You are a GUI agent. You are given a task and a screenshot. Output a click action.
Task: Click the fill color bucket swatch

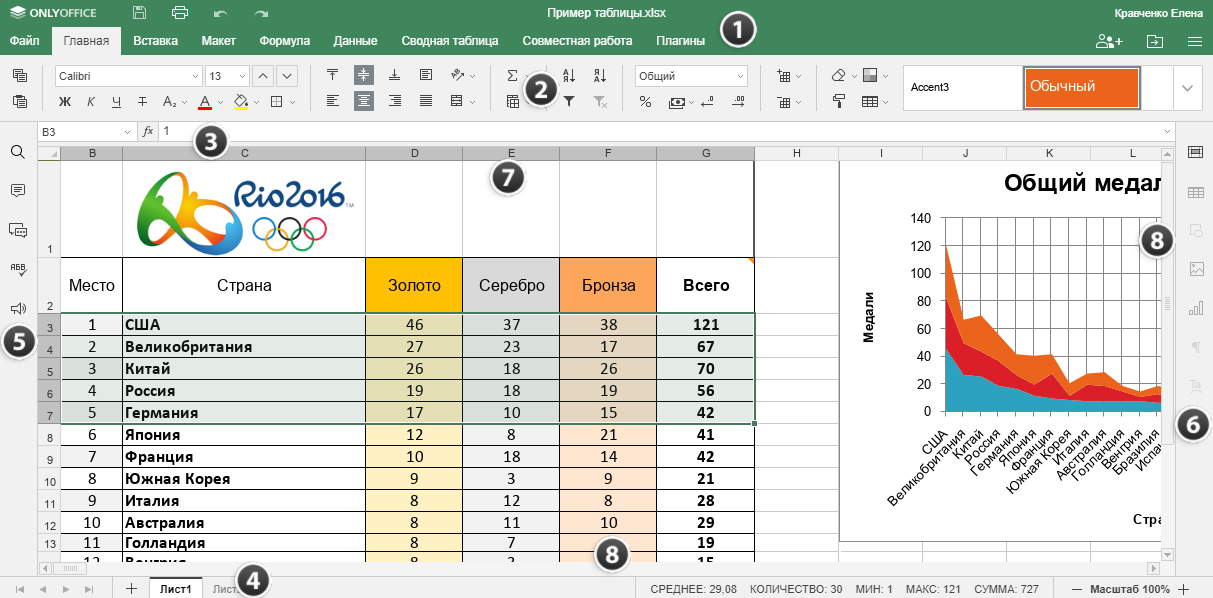[240, 101]
